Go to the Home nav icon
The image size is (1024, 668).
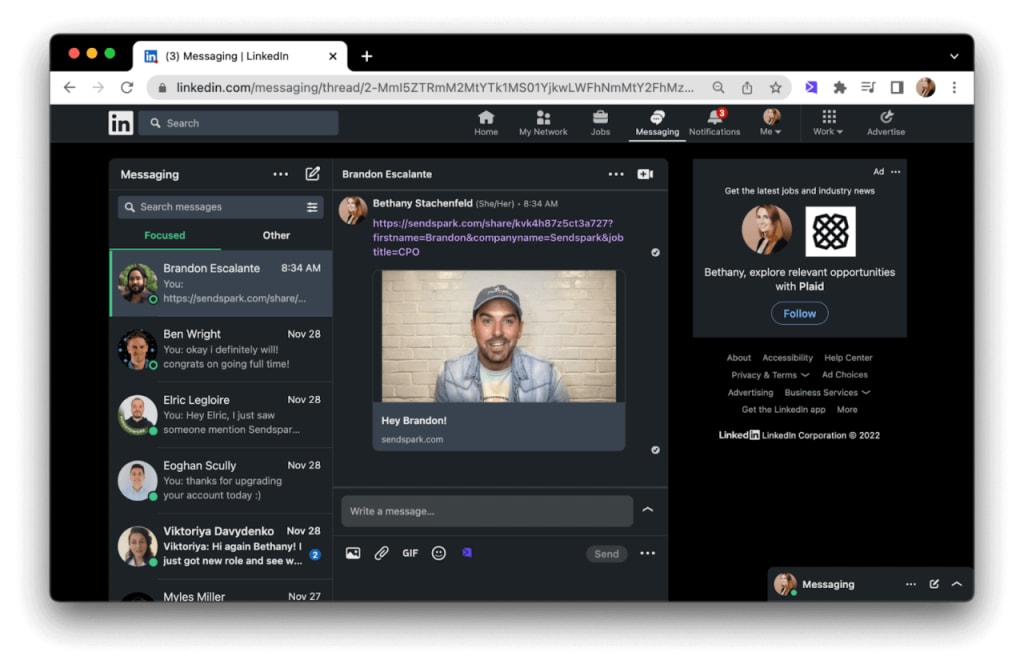486,123
